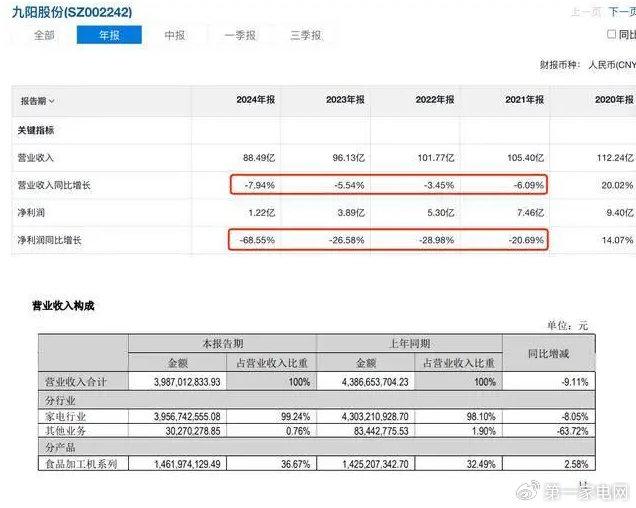636x508 pixels.
Task: Click the 3.89亿 net profit value
Action: coord(351,213)
